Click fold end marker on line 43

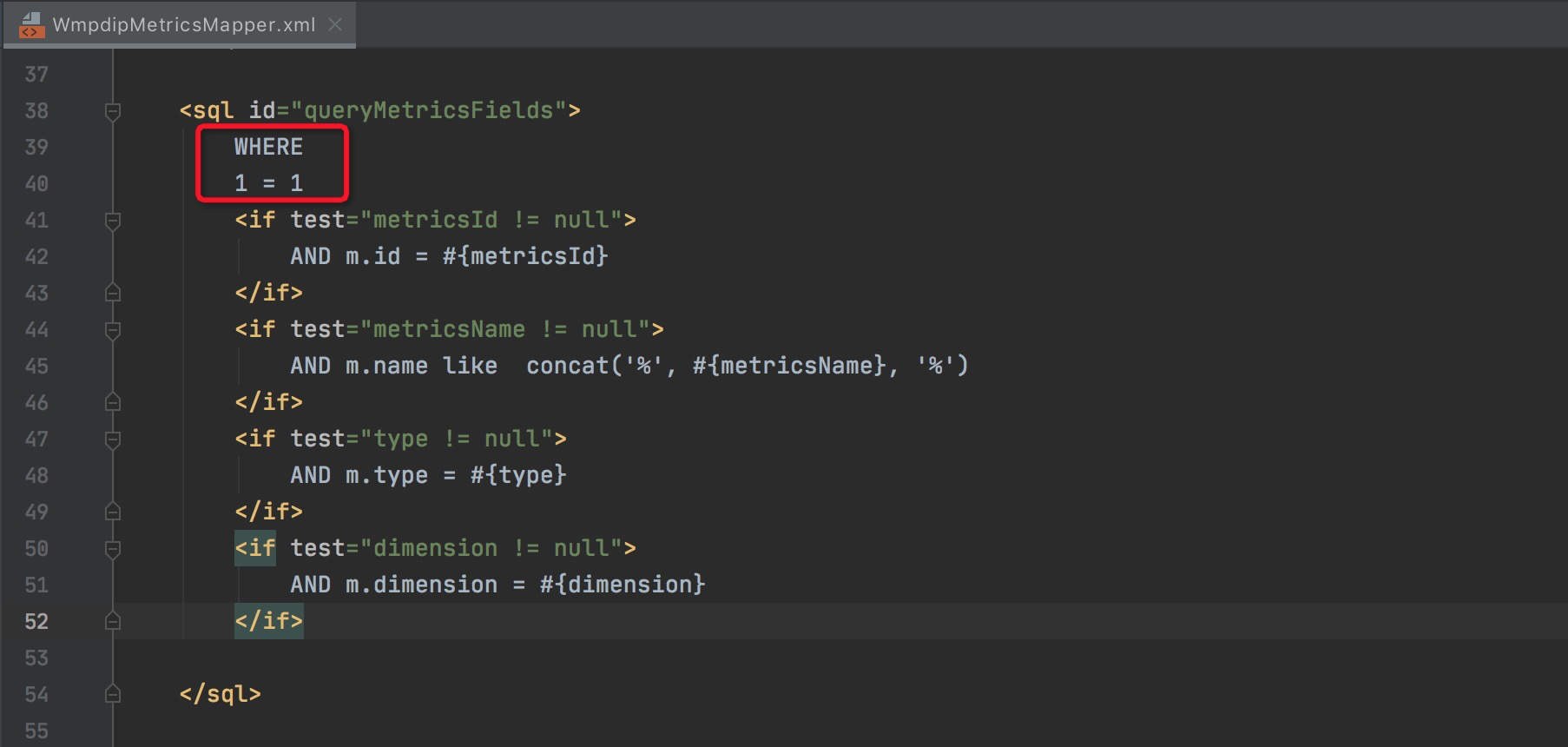[112, 293]
